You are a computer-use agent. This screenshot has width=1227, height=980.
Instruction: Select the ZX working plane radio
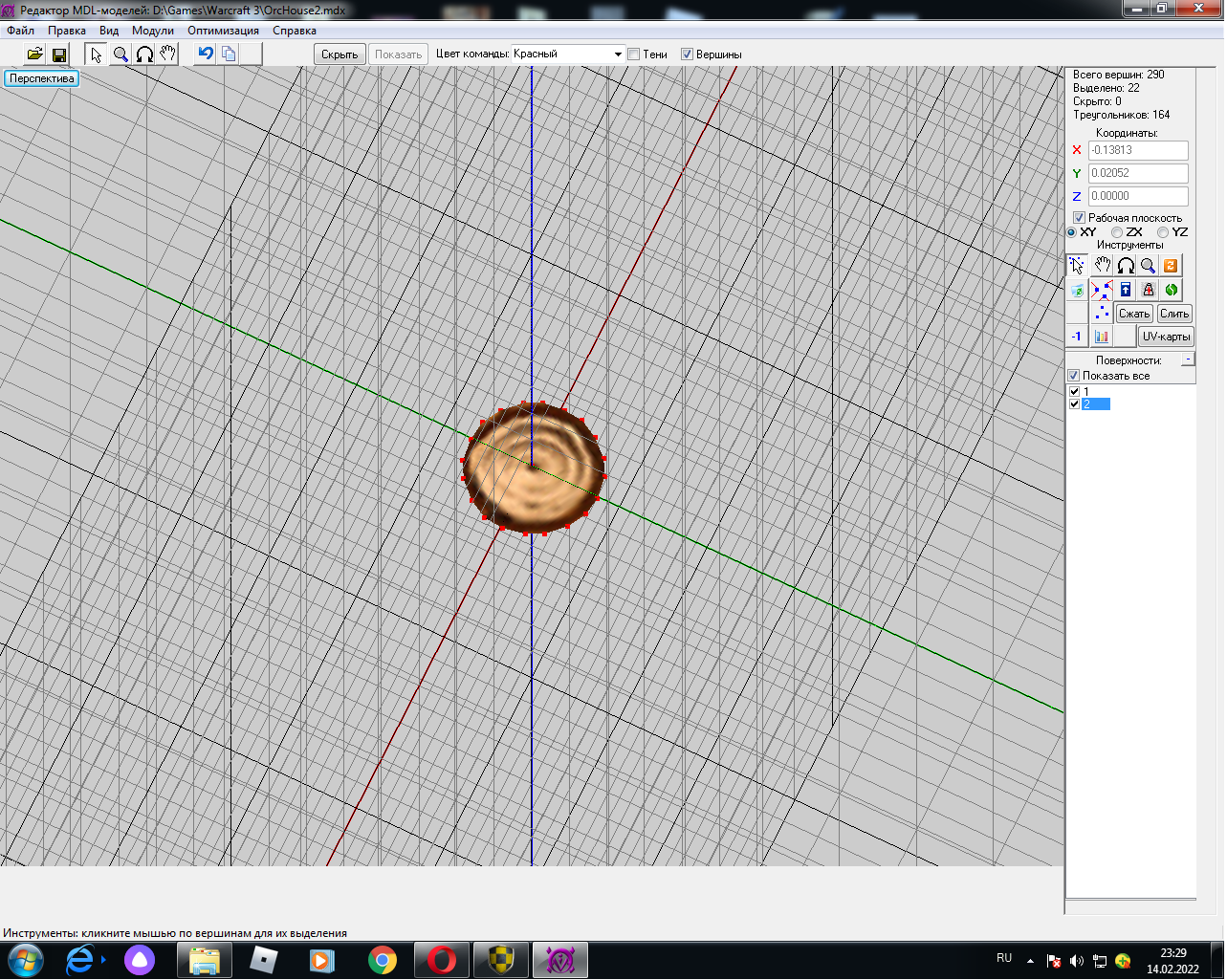tap(1117, 232)
